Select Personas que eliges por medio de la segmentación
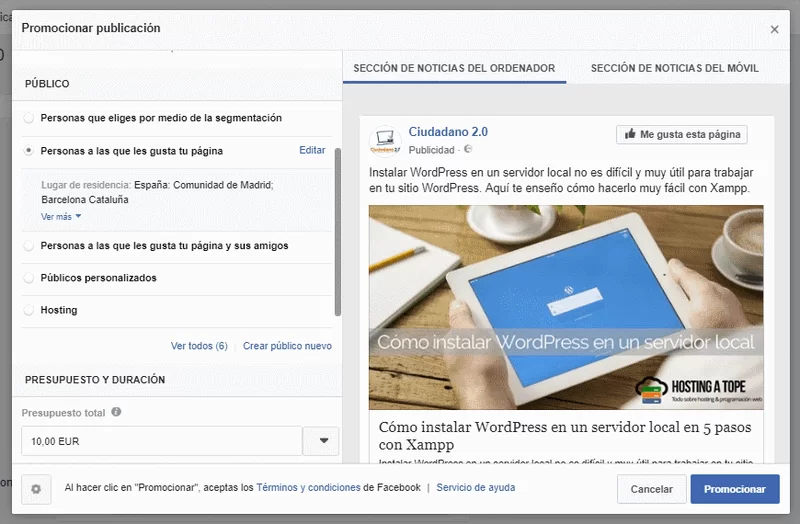The height and width of the screenshot is (524, 800). [29, 118]
